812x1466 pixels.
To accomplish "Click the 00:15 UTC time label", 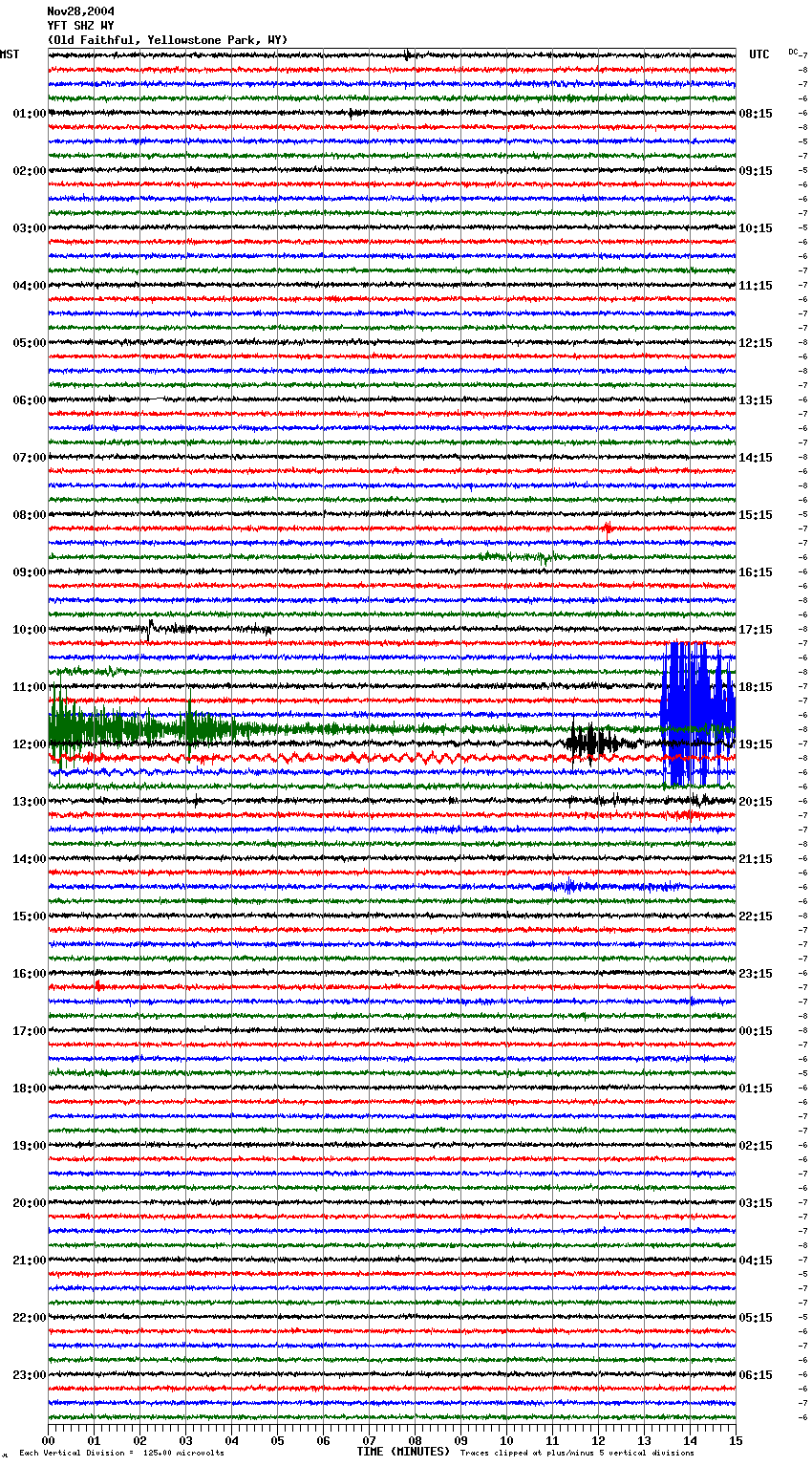I will pyautogui.click(x=756, y=1031).
